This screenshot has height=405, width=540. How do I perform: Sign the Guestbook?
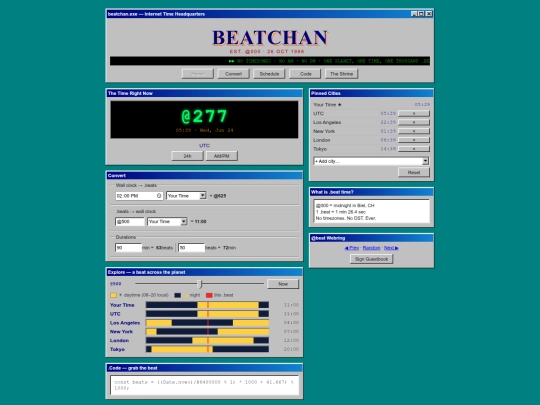[371, 259]
